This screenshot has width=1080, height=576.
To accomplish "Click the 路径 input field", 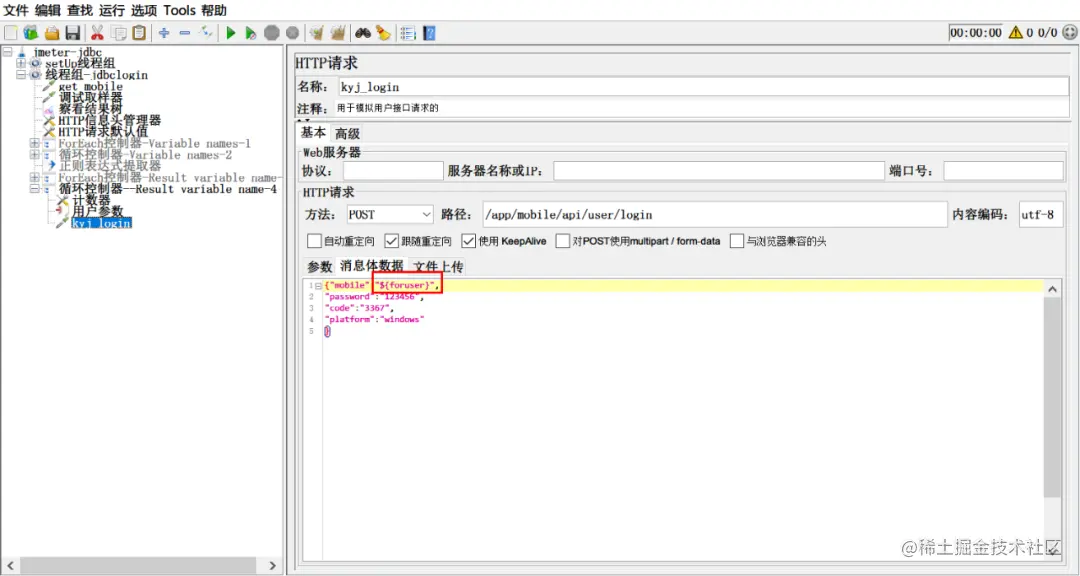I will [714, 214].
